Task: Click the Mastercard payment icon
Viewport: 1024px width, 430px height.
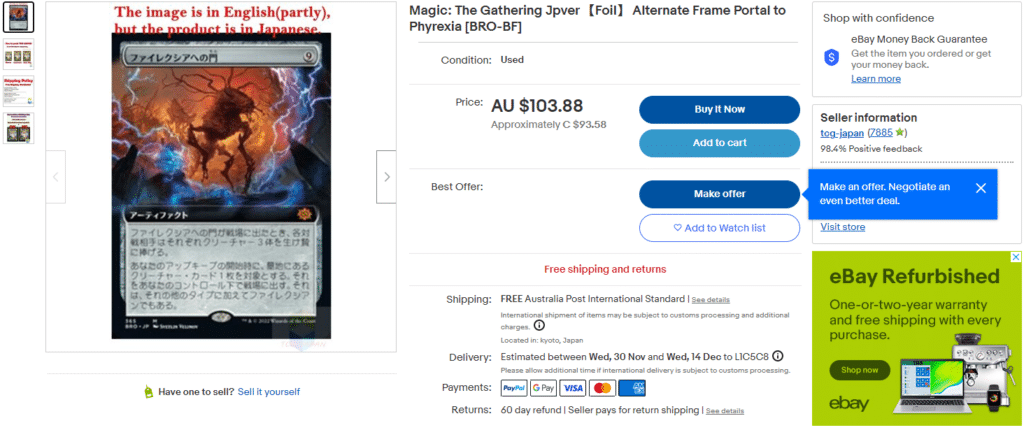Action: tap(602, 387)
